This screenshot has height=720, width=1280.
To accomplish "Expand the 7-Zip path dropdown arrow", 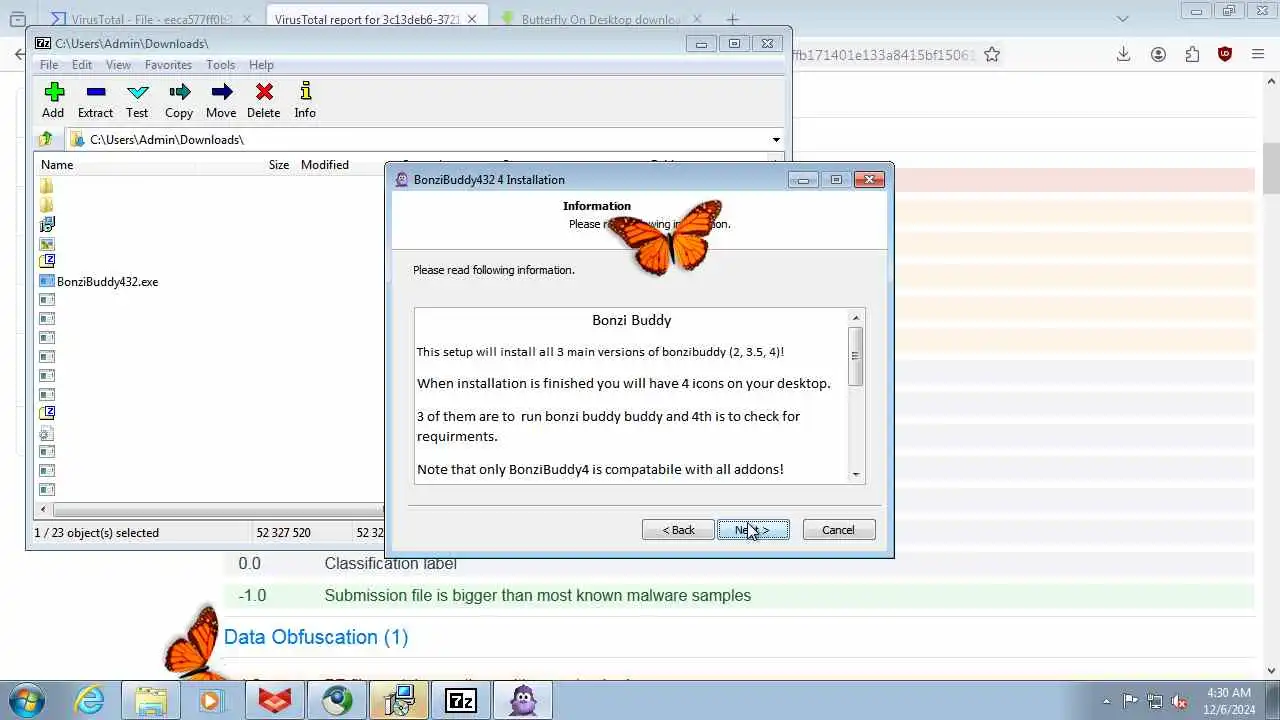I will [x=776, y=140].
